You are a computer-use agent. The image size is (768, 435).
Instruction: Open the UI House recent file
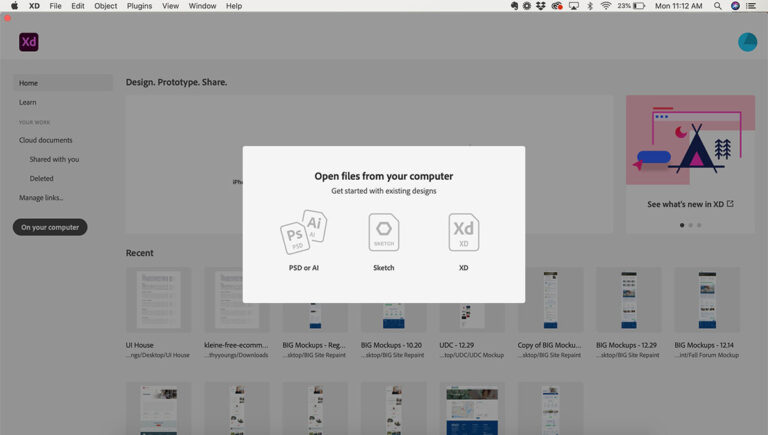click(x=158, y=300)
